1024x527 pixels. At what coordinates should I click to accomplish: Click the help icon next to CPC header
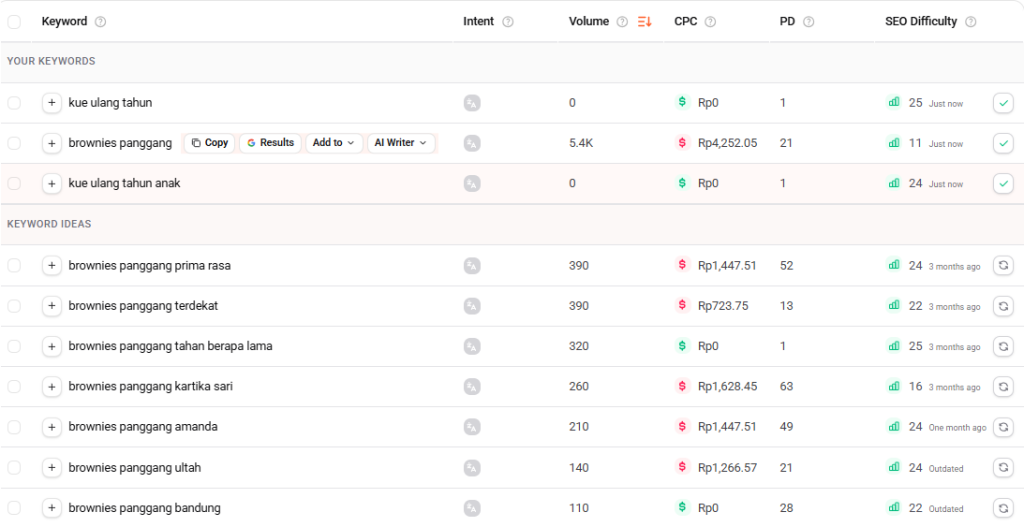[x=710, y=22]
